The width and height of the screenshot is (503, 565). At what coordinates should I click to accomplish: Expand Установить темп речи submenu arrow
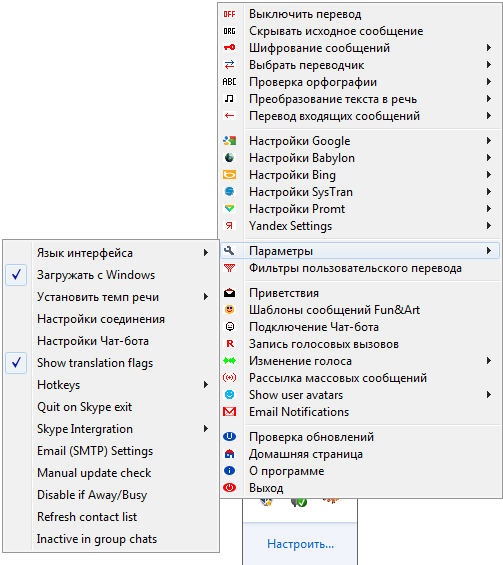click(x=206, y=297)
